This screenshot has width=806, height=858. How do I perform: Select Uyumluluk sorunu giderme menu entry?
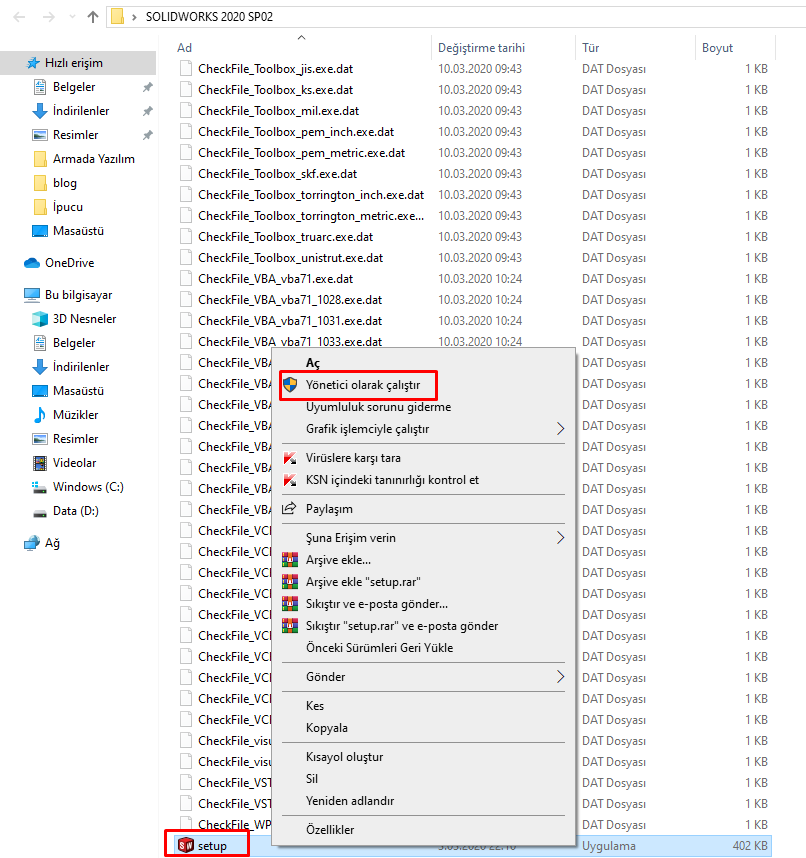[379, 407]
